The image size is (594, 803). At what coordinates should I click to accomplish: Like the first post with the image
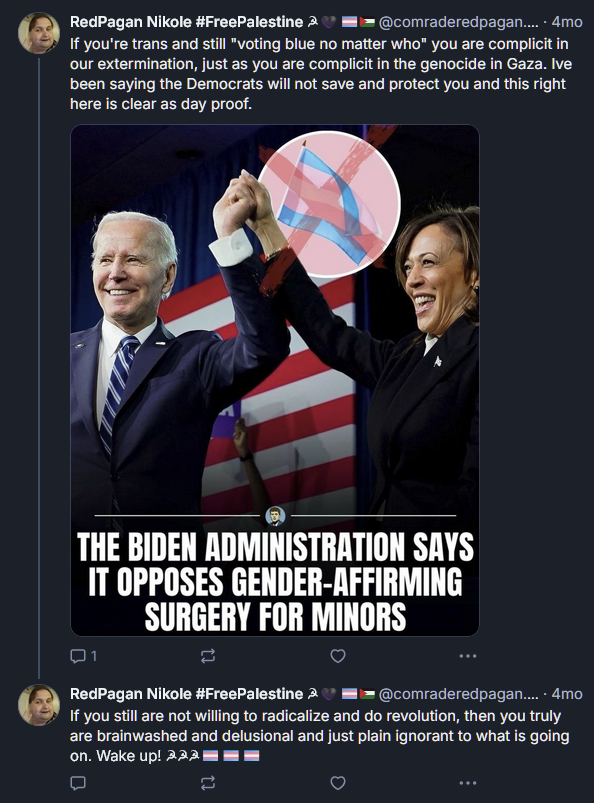coord(338,656)
